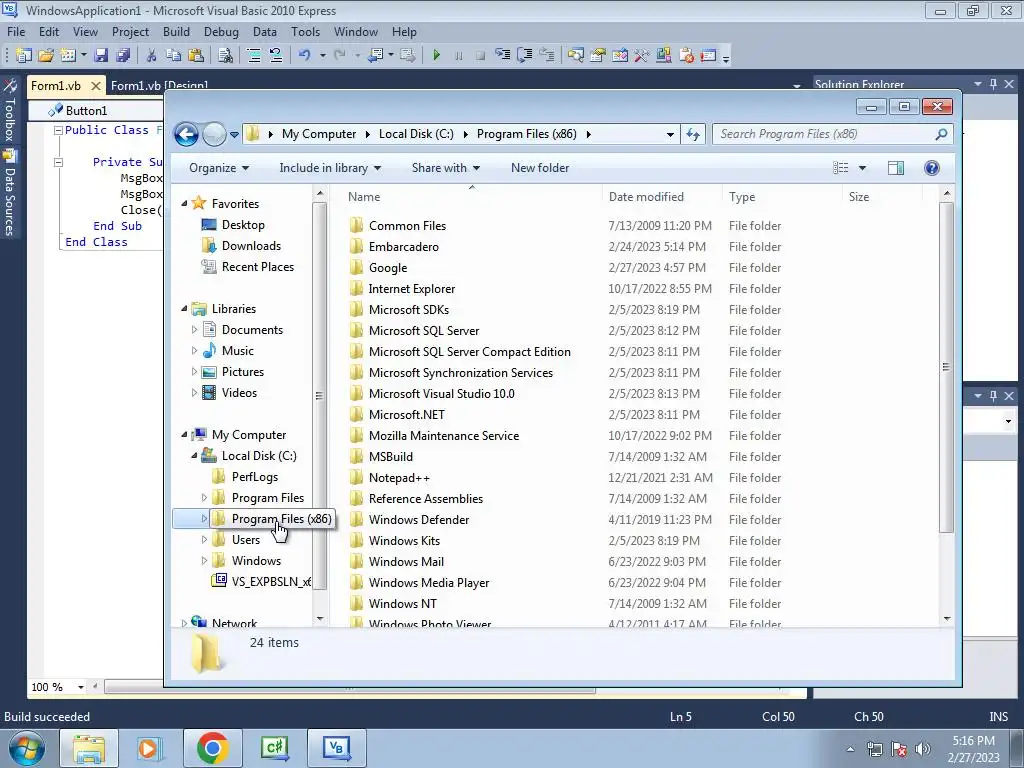Open Share with dropdown
Screen dimensions: 1024x768
tap(445, 168)
